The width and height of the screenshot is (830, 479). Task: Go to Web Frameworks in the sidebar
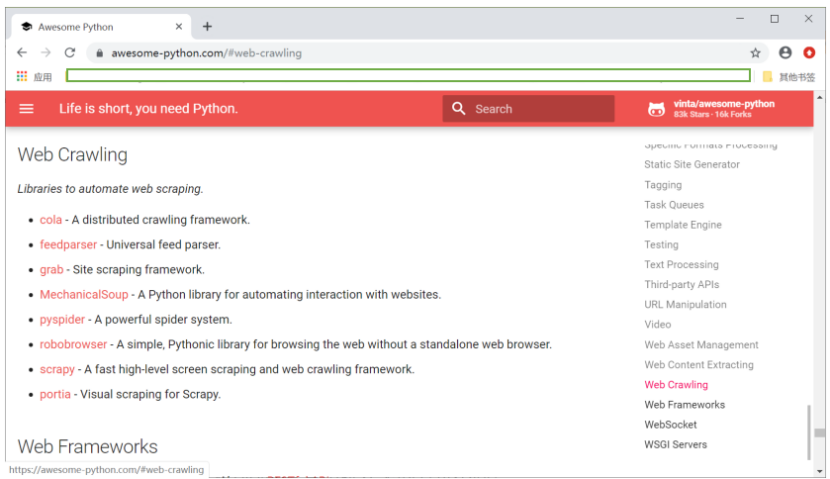tap(684, 405)
